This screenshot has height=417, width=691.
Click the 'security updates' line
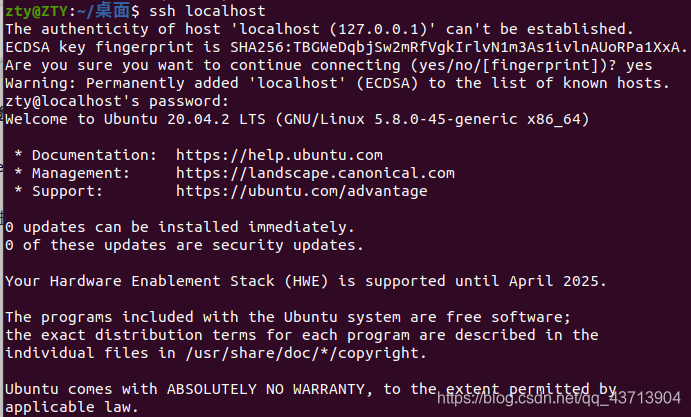click(184, 246)
